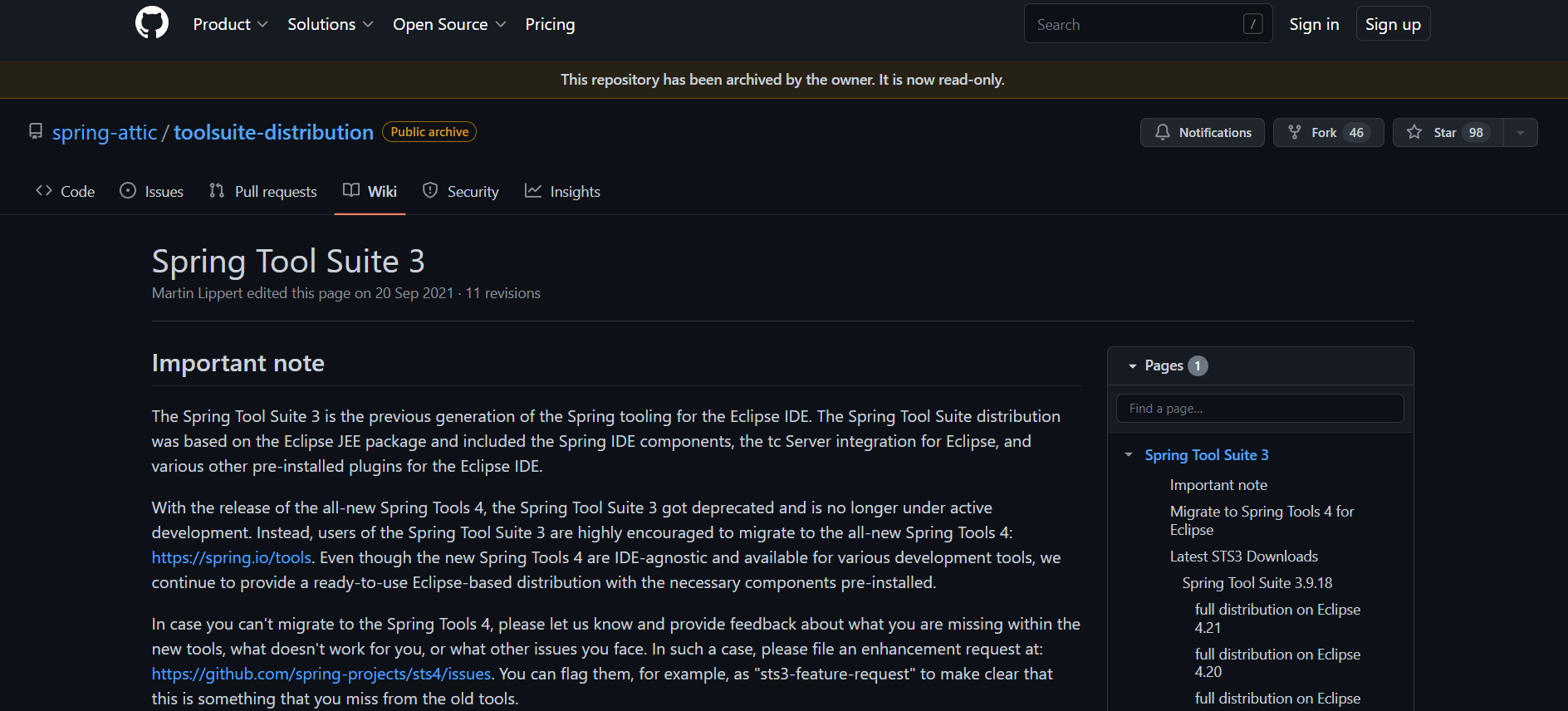Switch to the Issues tab
The height and width of the screenshot is (711, 1568).
point(152,192)
